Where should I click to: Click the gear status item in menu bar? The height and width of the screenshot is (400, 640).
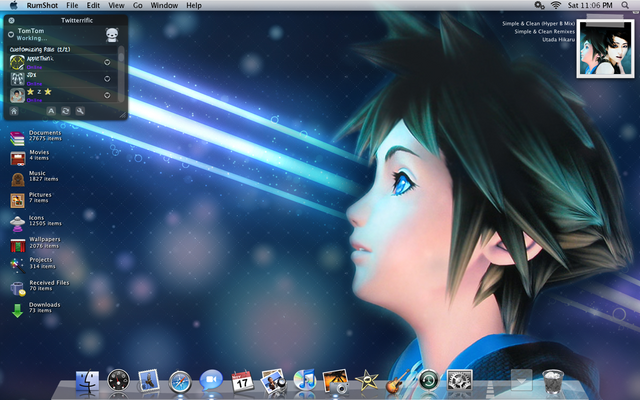539,5
